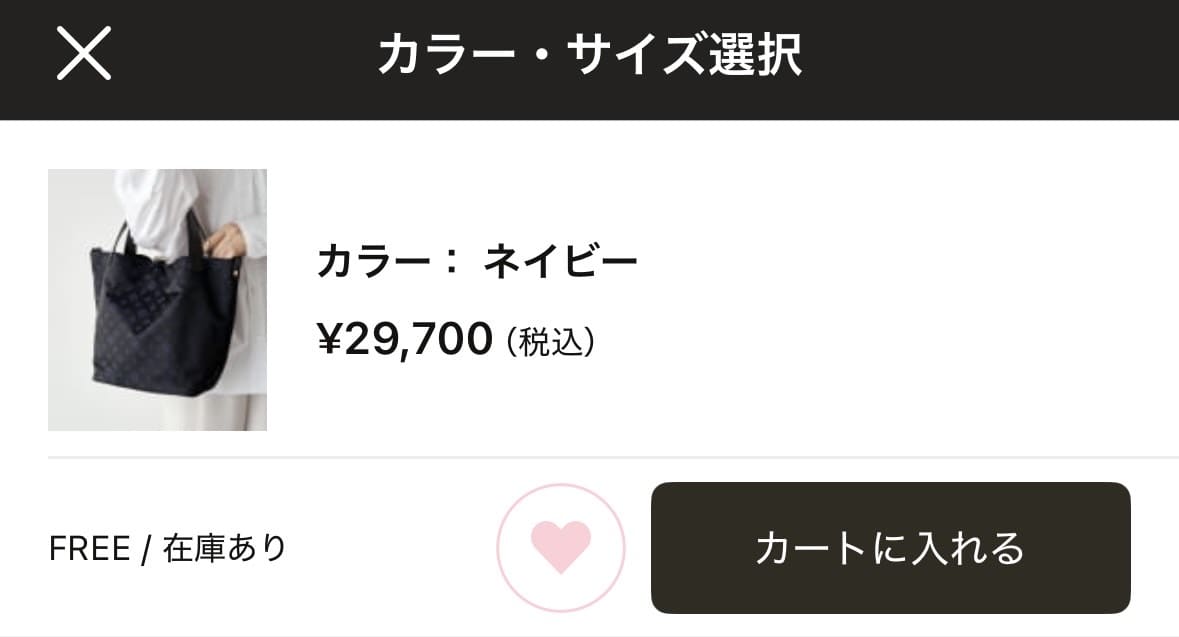Viewport: 1179px width, 637px height.
Task: Click the カラー： label
Action: 388,263
